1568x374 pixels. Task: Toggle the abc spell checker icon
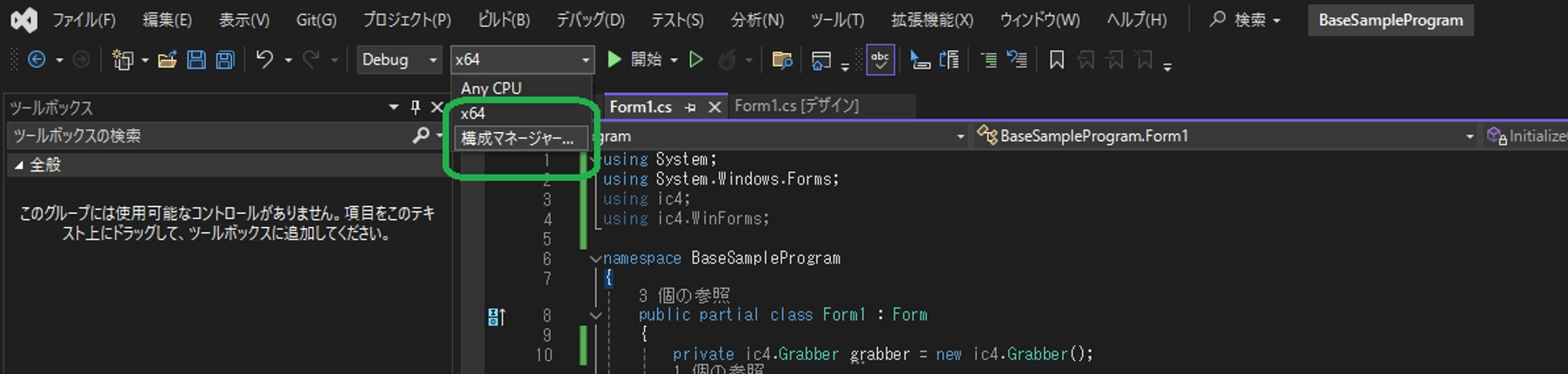[x=880, y=59]
